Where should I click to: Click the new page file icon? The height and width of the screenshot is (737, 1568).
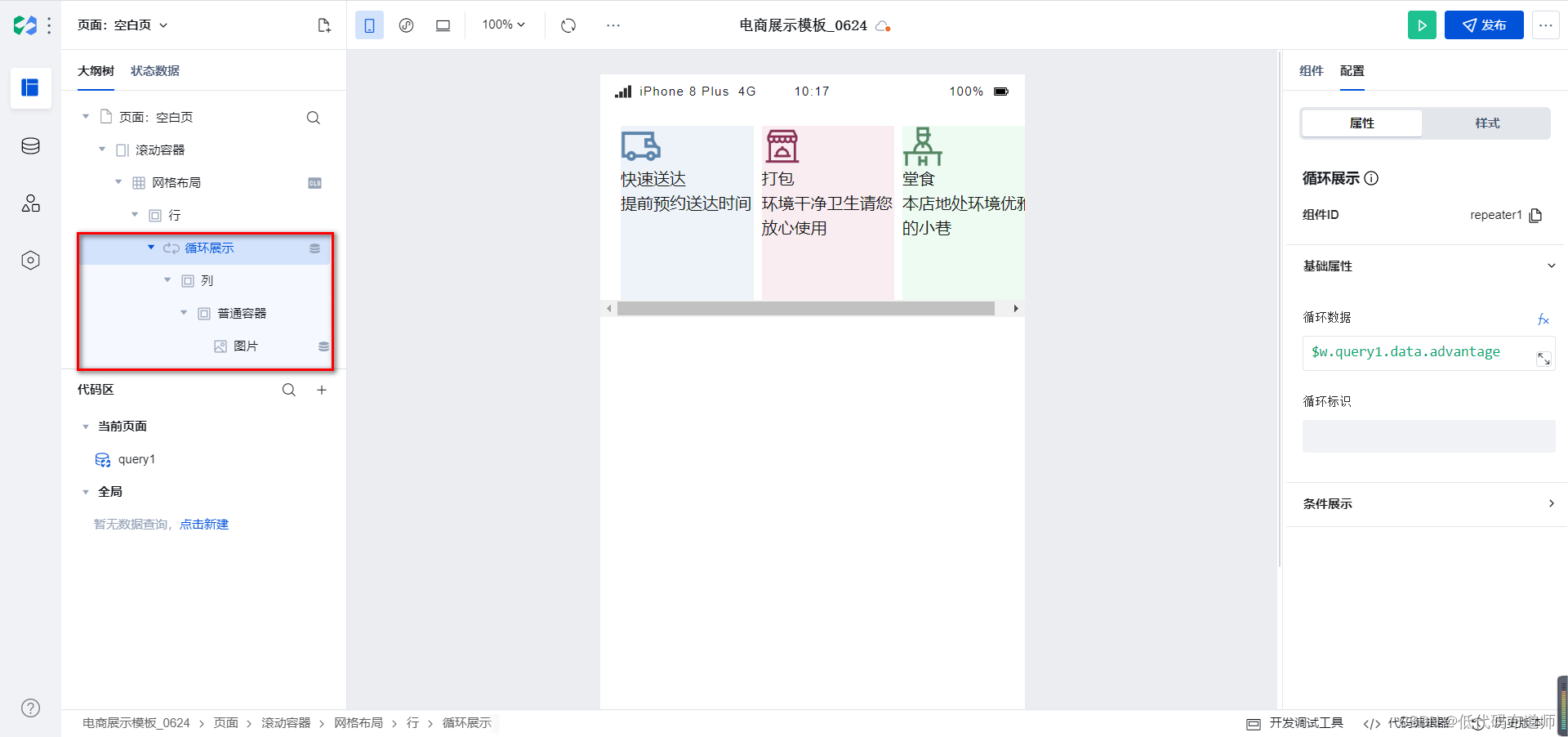[x=324, y=25]
